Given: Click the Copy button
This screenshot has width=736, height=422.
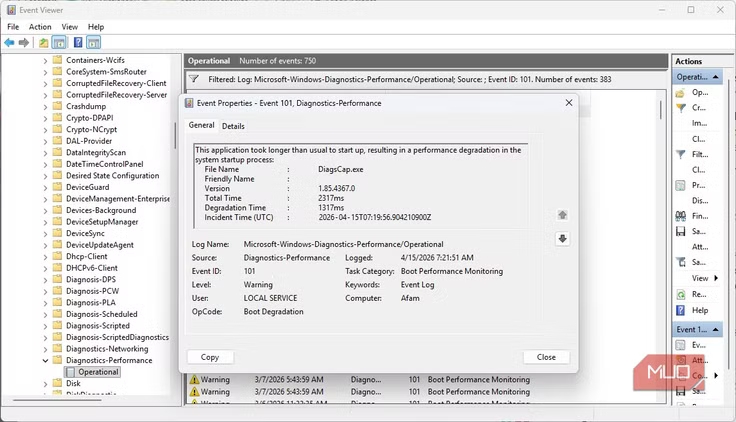Looking at the screenshot, I should 210,357.
